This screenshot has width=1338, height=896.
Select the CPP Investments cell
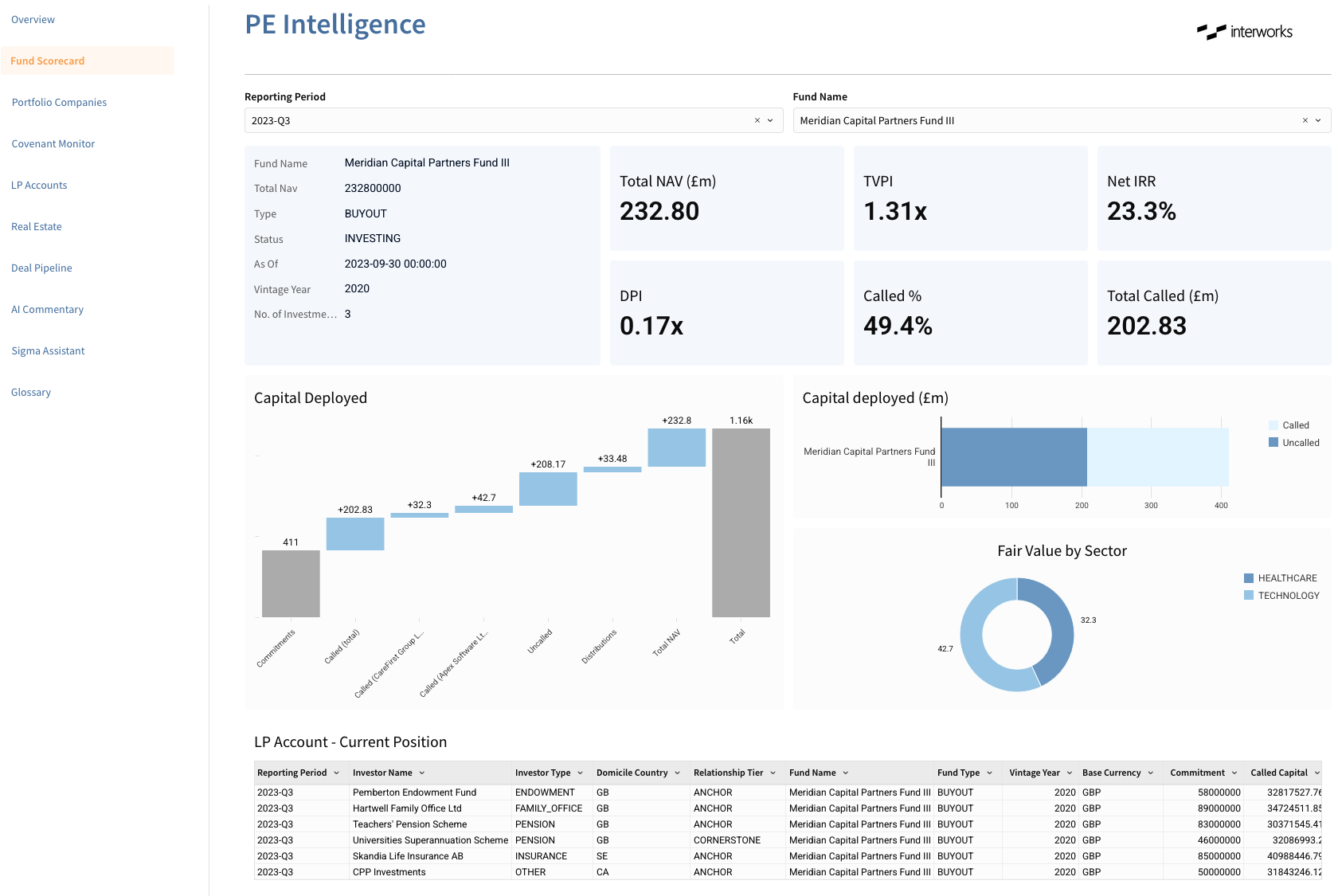click(x=431, y=872)
